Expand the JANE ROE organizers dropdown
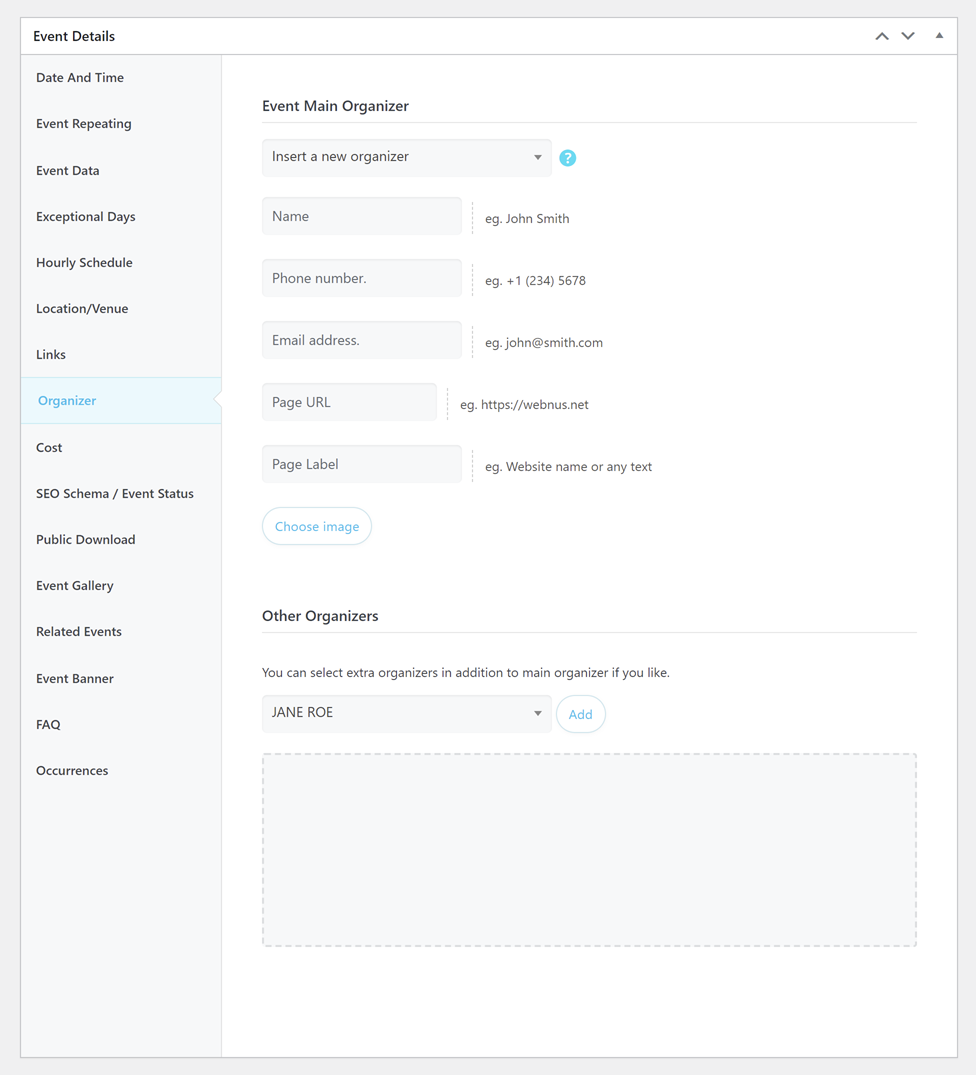Viewport: 976px width, 1075px height. click(x=406, y=714)
